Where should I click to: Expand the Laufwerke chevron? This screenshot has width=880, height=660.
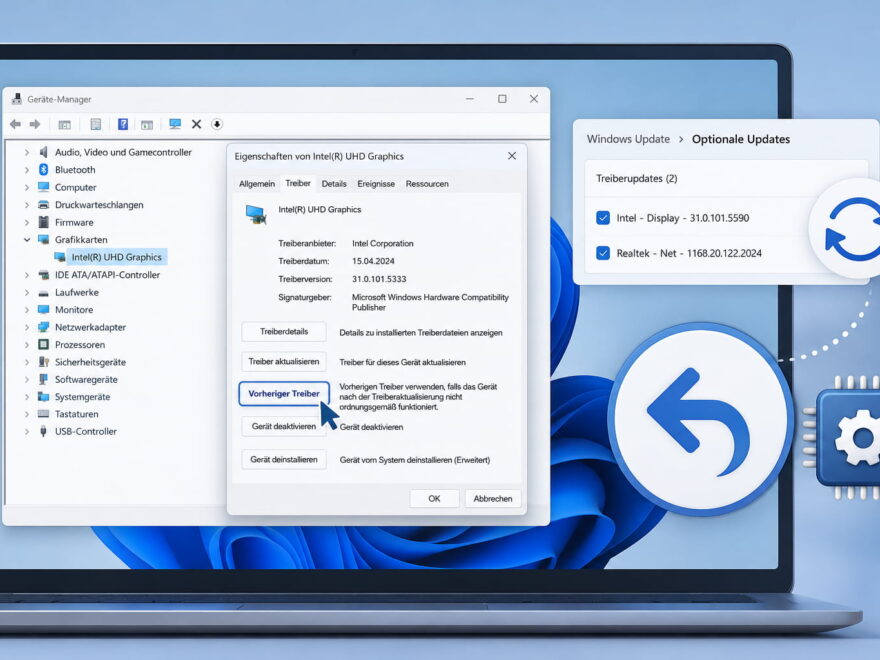coord(26,292)
